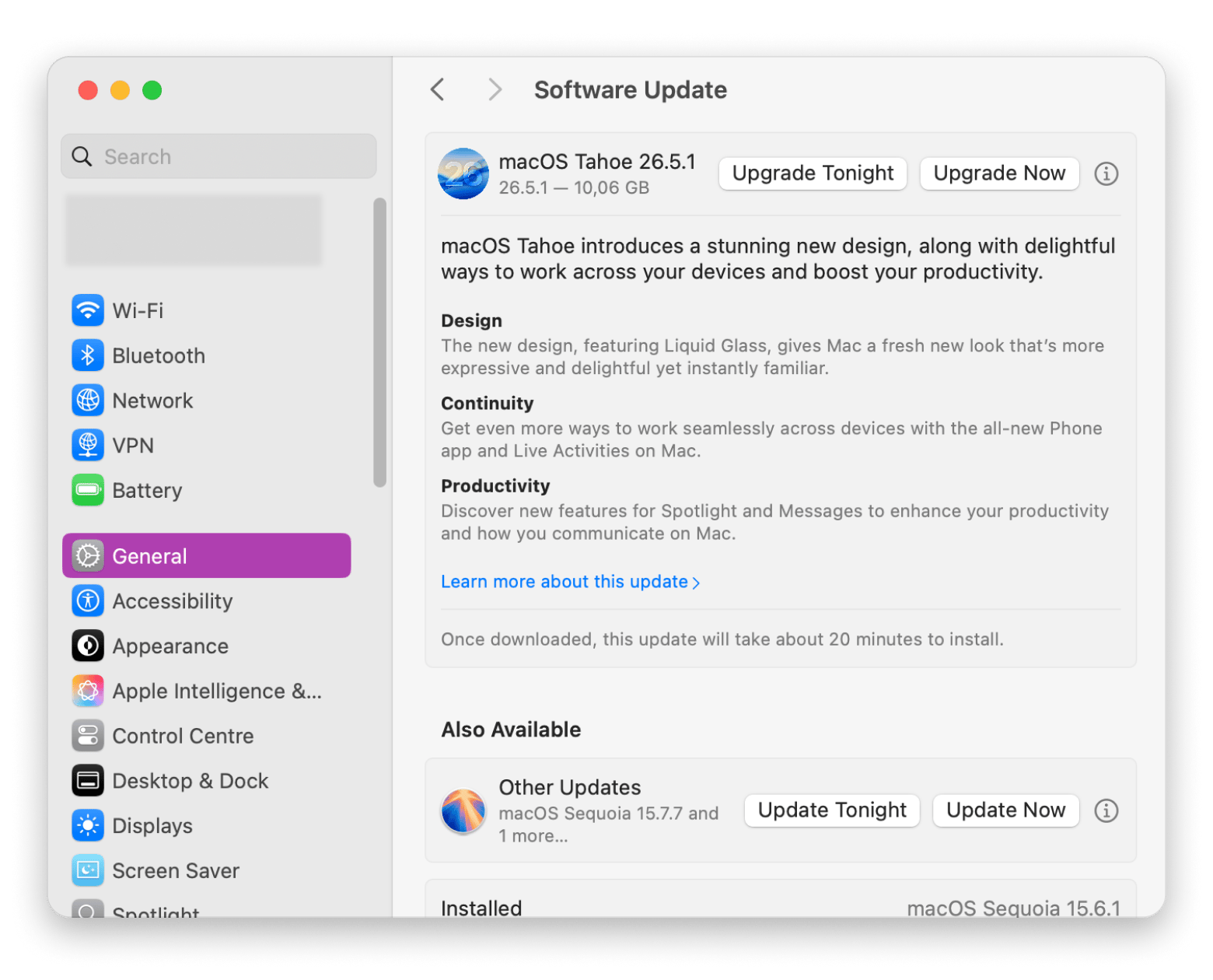Viewport: 1213px width, 980px height.
Task: Click the blurred user account card
Action: point(193,230)
